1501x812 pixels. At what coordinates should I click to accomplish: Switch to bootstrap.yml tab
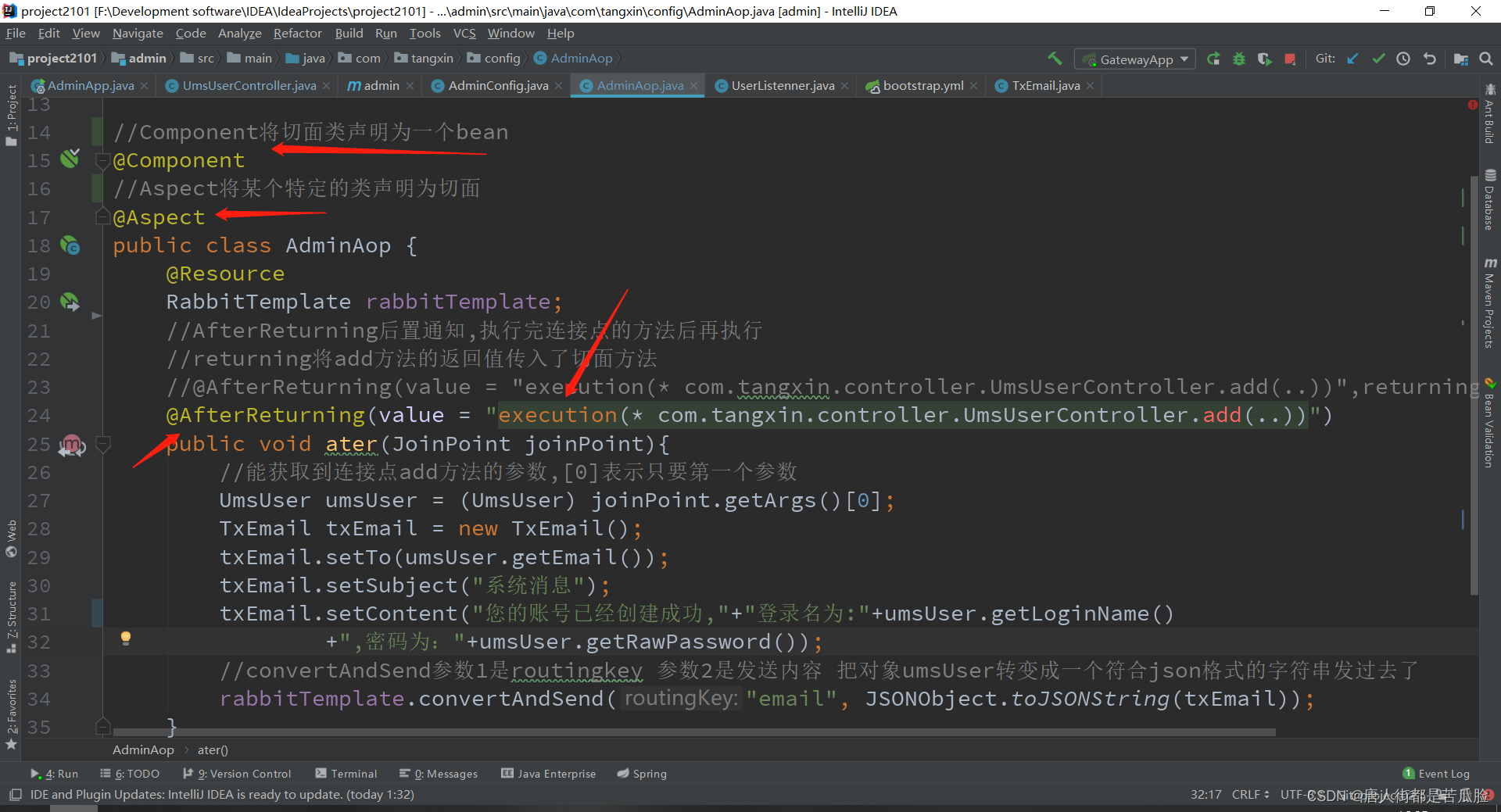(922, 86)
